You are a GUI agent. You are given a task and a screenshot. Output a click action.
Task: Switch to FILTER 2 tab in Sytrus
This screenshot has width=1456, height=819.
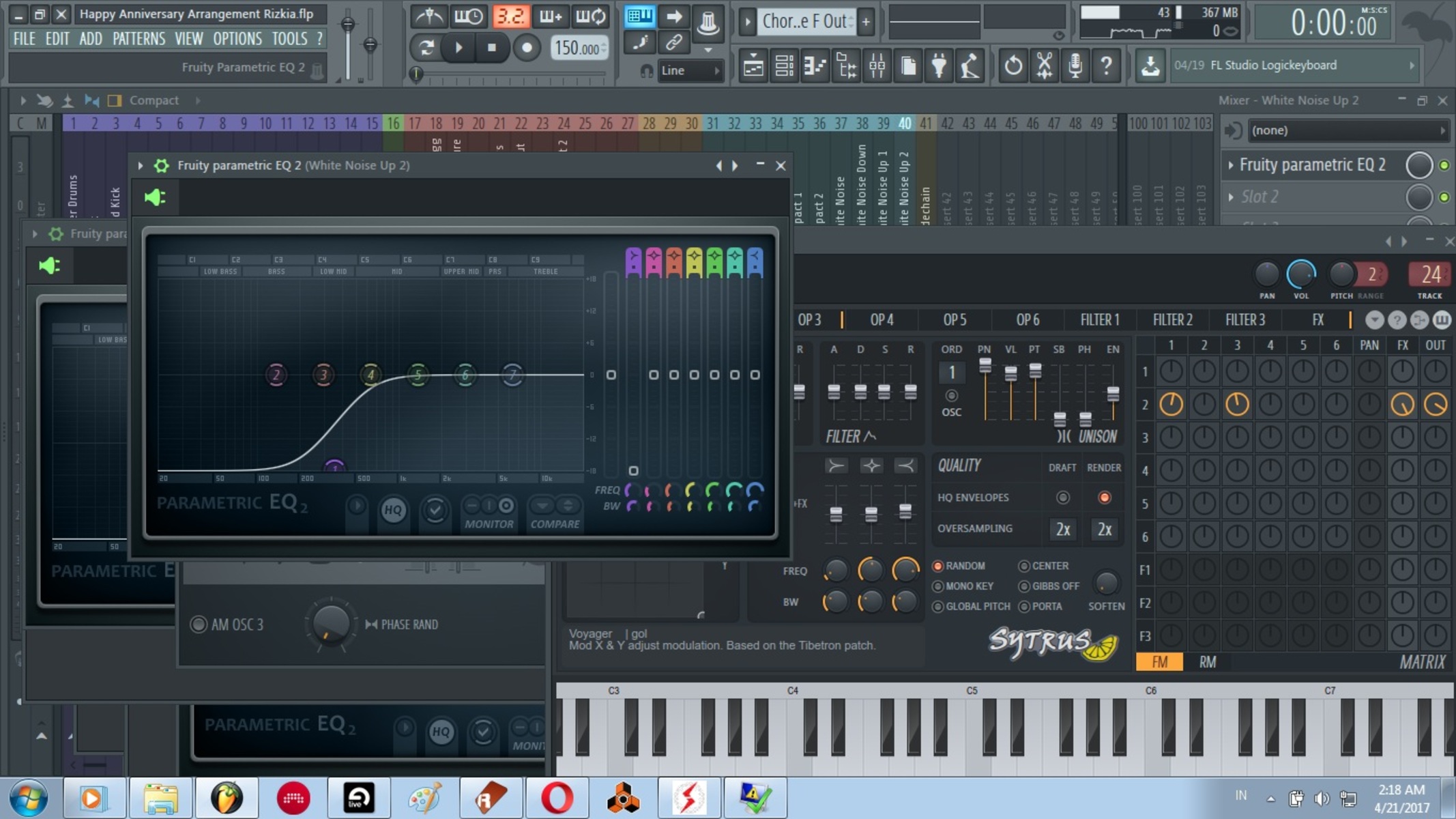pos(1172,319)
